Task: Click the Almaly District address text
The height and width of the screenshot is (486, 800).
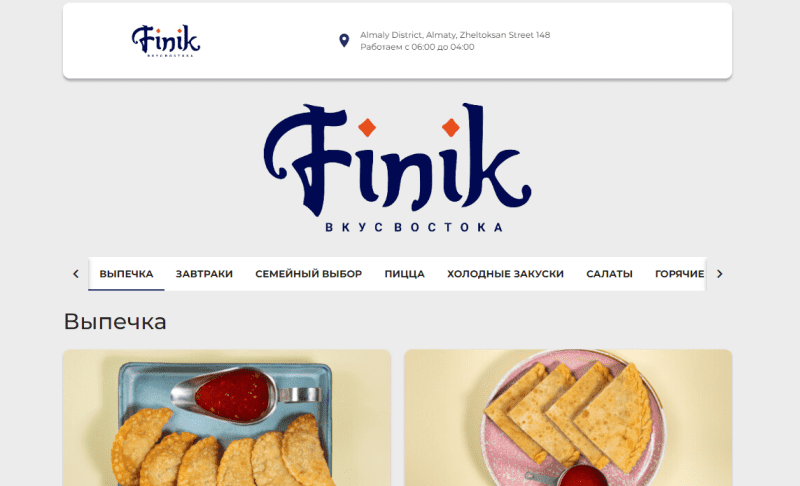Action: coord(455,35)
